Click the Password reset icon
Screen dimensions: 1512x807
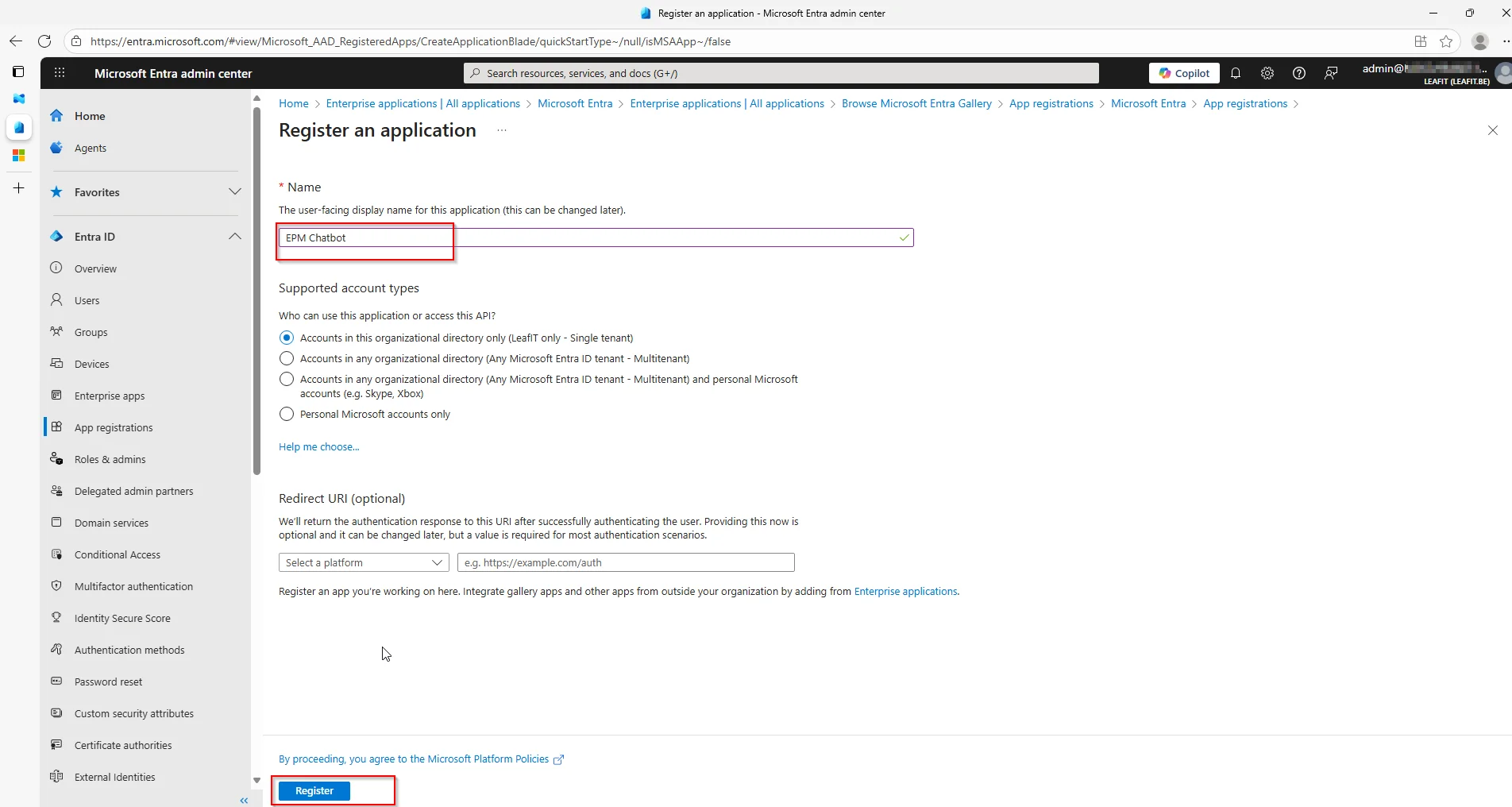[56, 681]
